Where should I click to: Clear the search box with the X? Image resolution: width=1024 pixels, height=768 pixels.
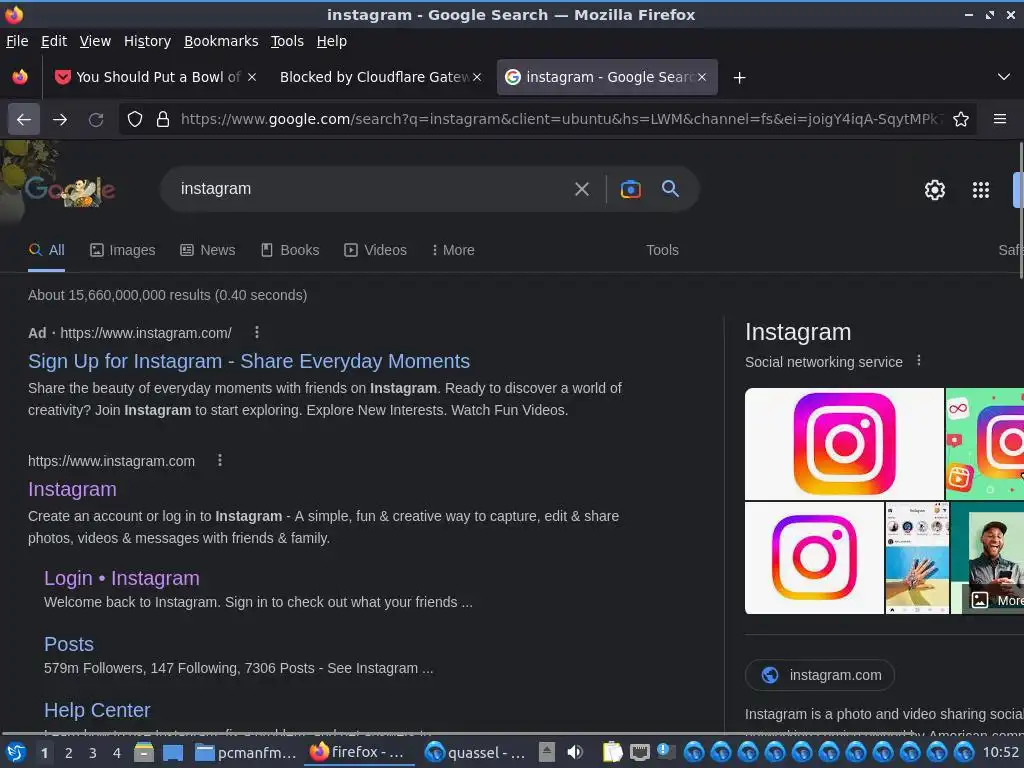coord(582,189)
